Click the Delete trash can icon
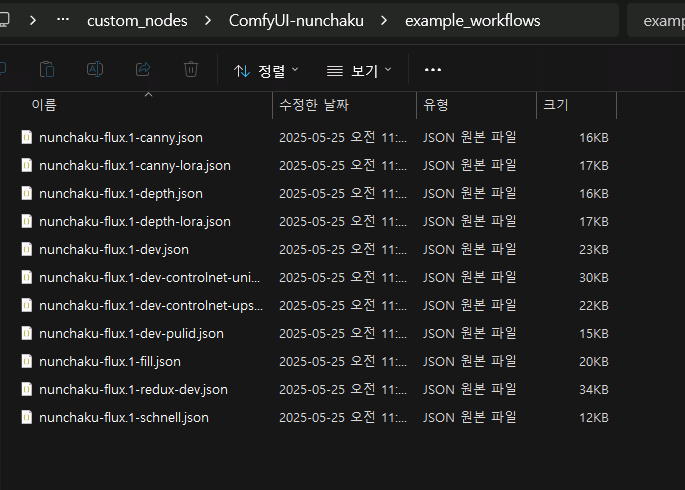This screenshot has height=490, width=685. 191,70
